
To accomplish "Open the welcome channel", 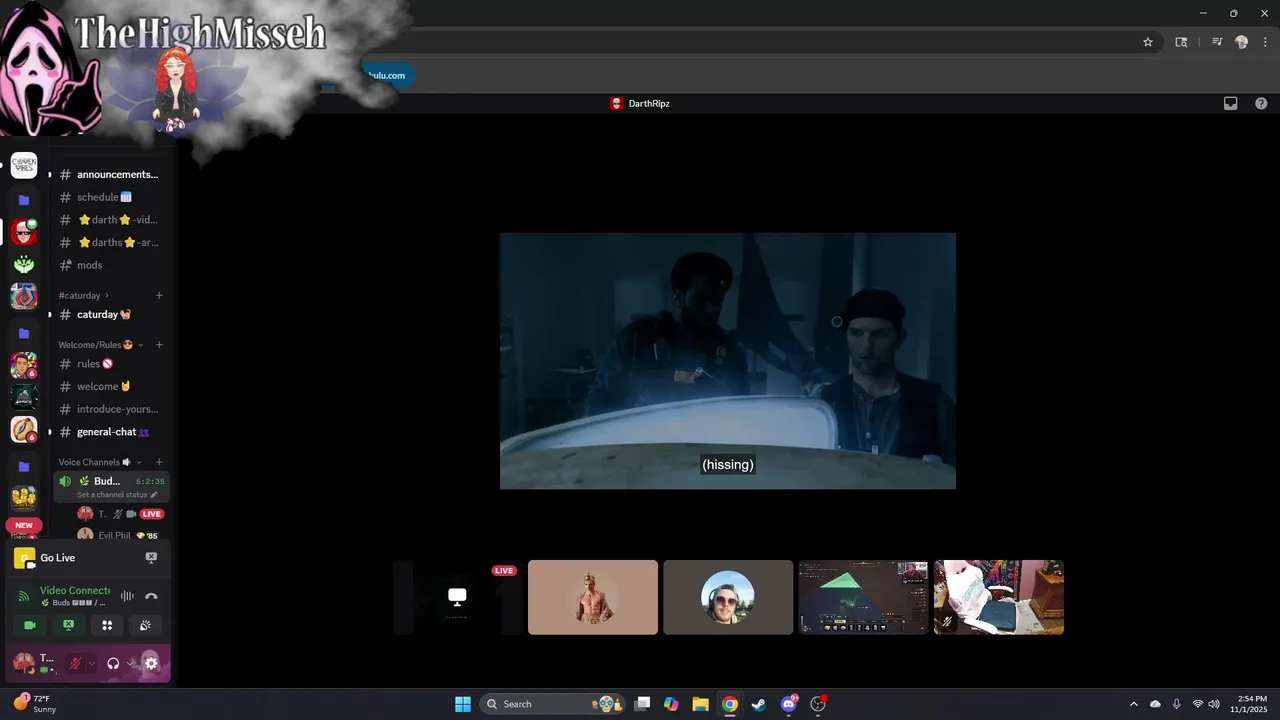I will point(110,386).
